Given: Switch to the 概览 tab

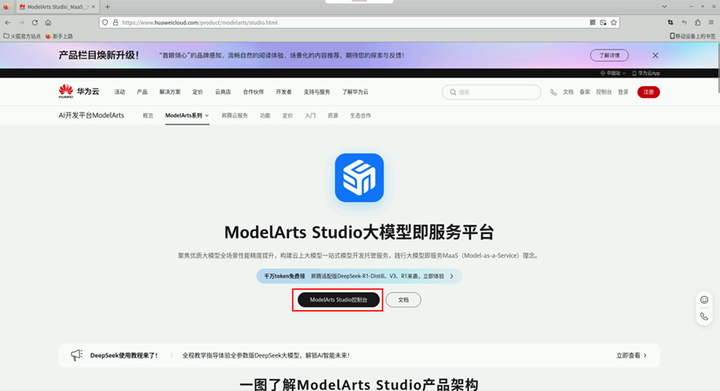Looking at the screenshot, I should click(148, 116).
